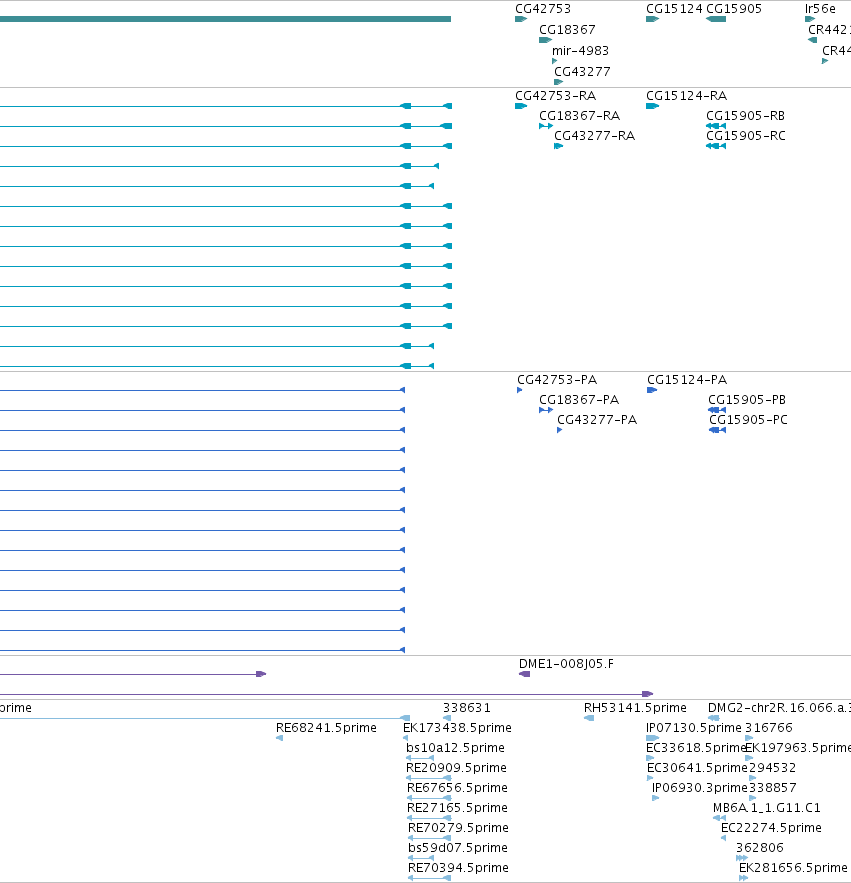This screenshot has width=851, height=883.
Task: Select the DME1-008J05.F feature label
Action: 567,665
